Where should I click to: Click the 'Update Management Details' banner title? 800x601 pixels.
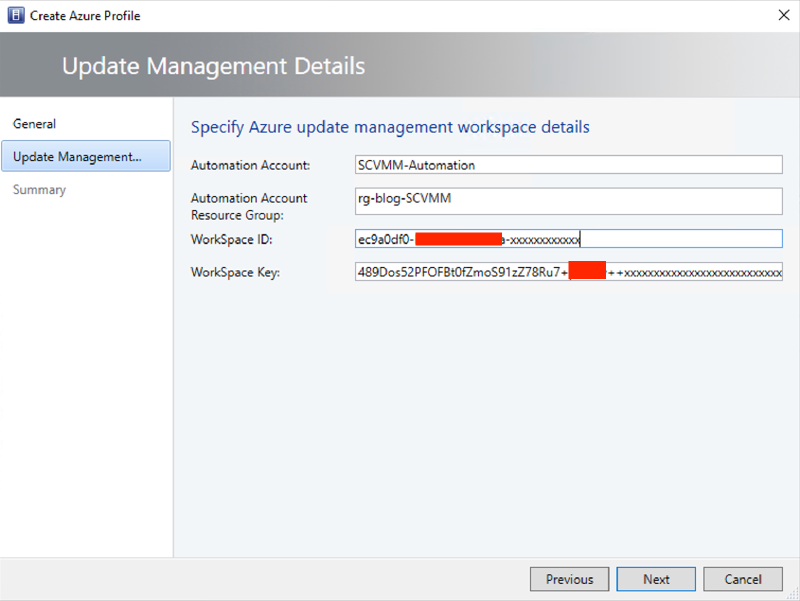(213, 66)
